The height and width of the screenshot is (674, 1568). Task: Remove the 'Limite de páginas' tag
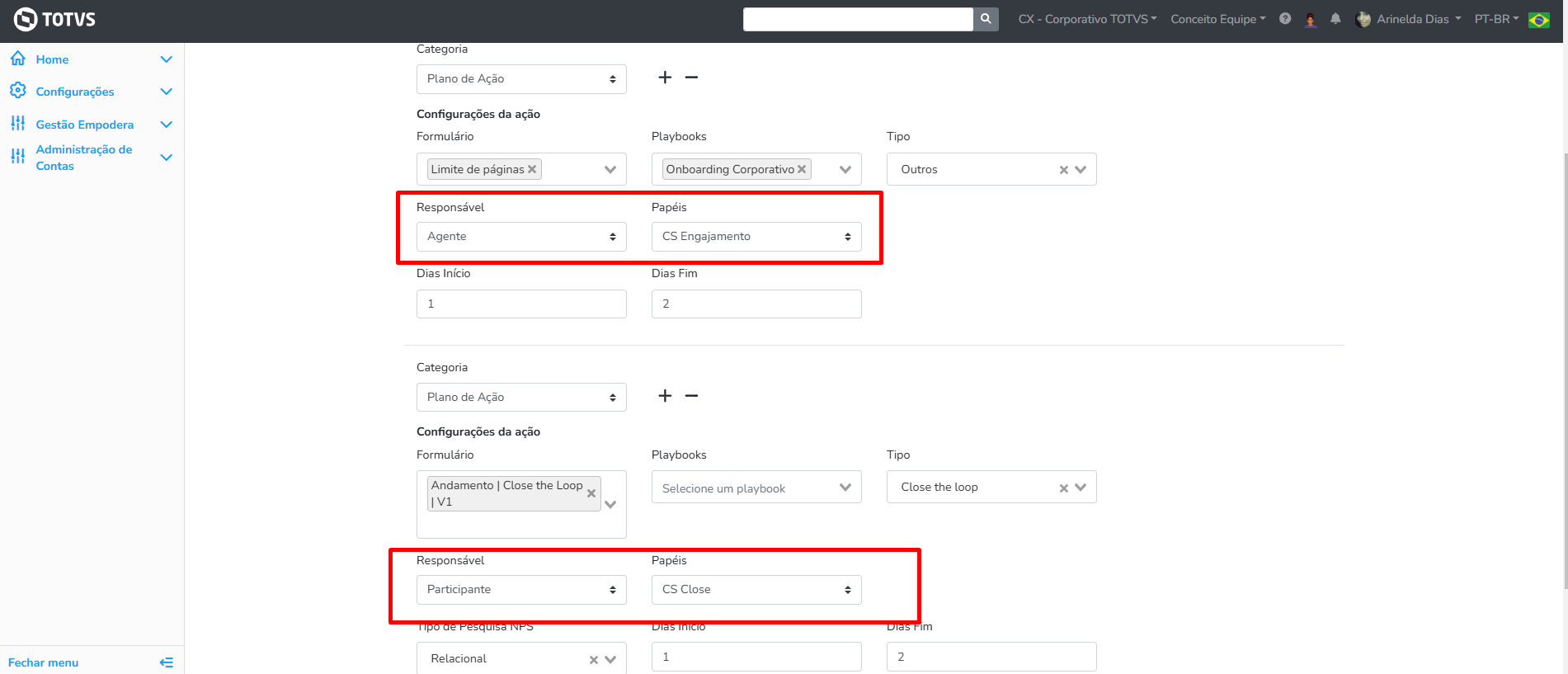pos(532,169)
